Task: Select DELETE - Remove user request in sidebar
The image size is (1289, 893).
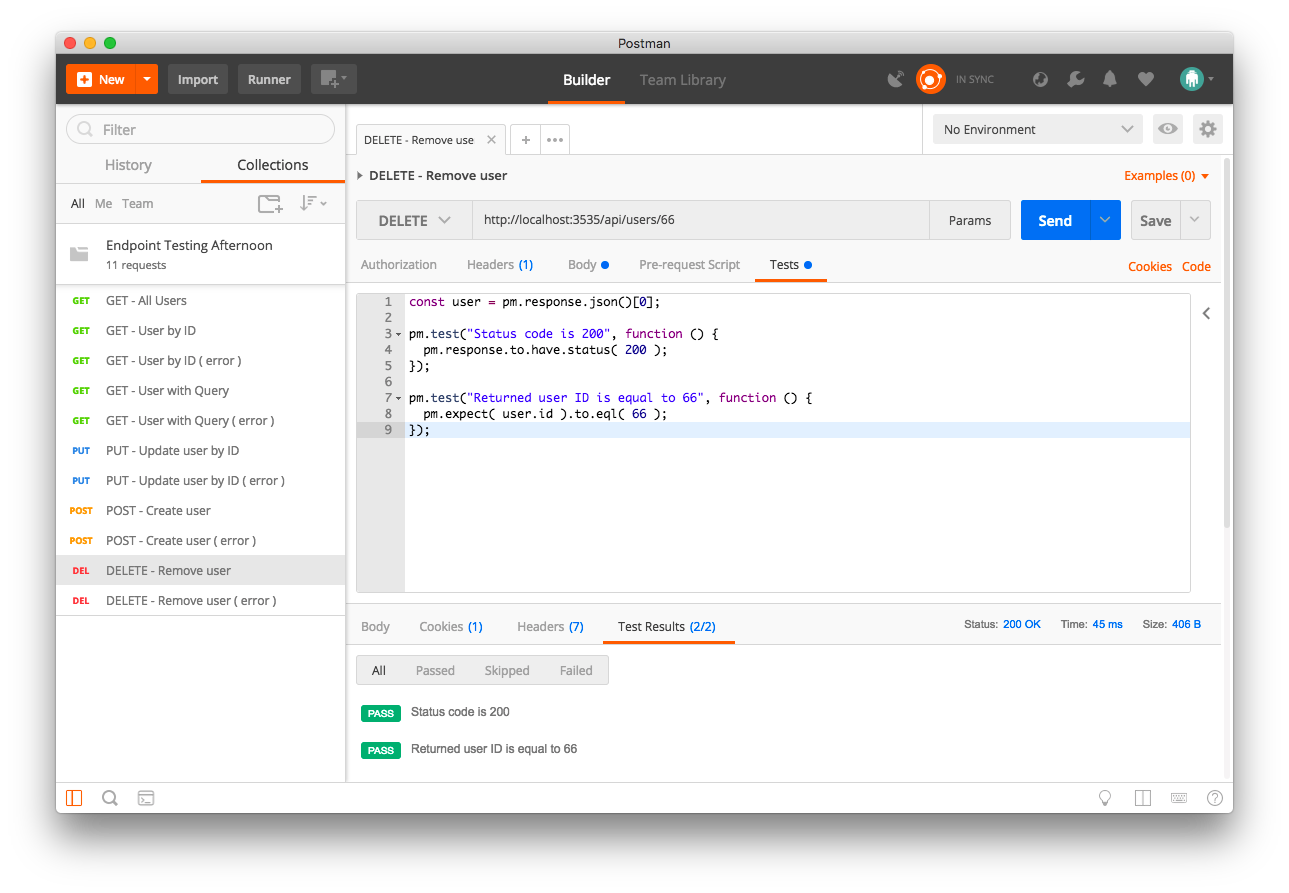Action: (x=200, y=570)
